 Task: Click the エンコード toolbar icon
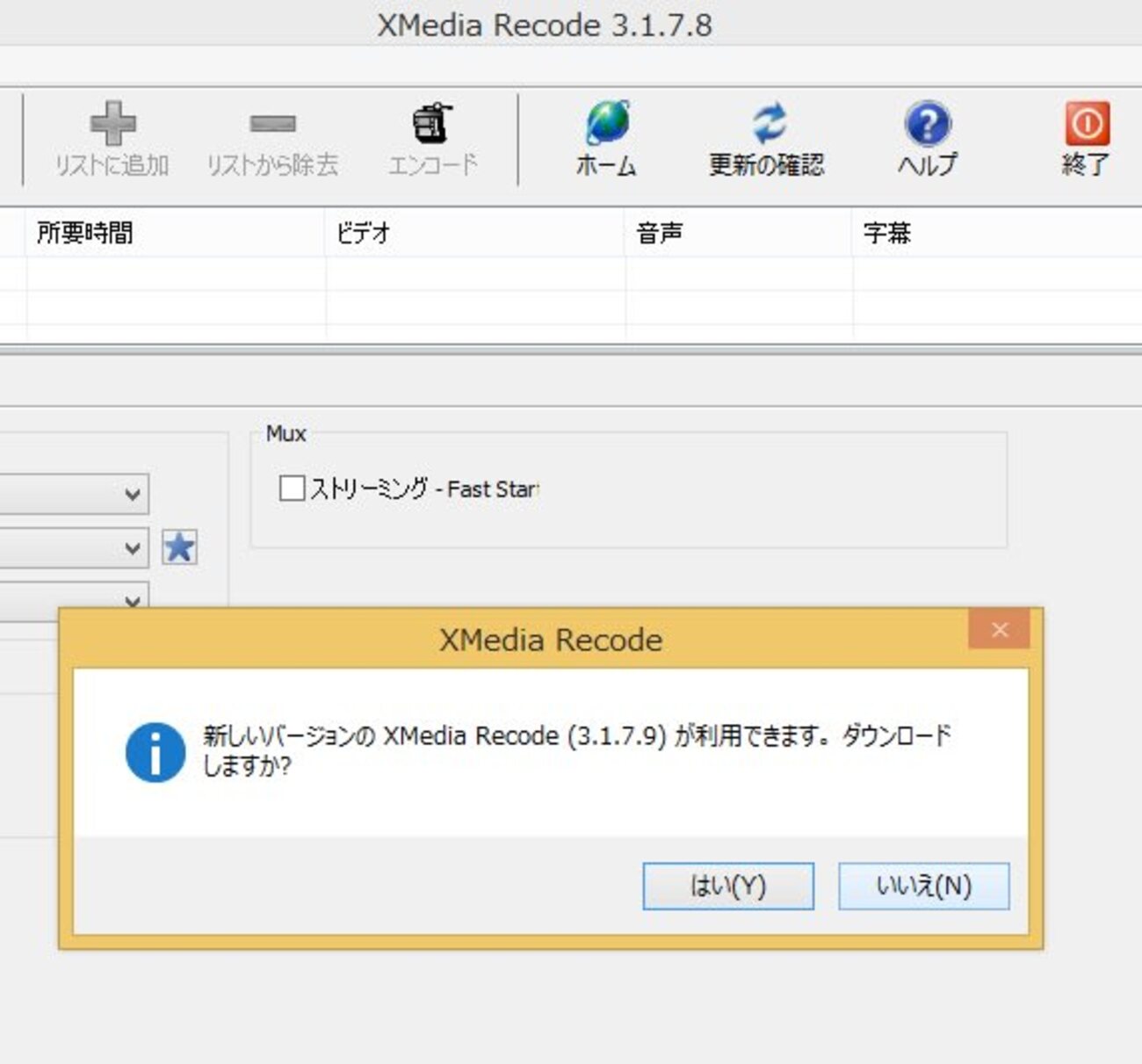(x=432, y=139)
